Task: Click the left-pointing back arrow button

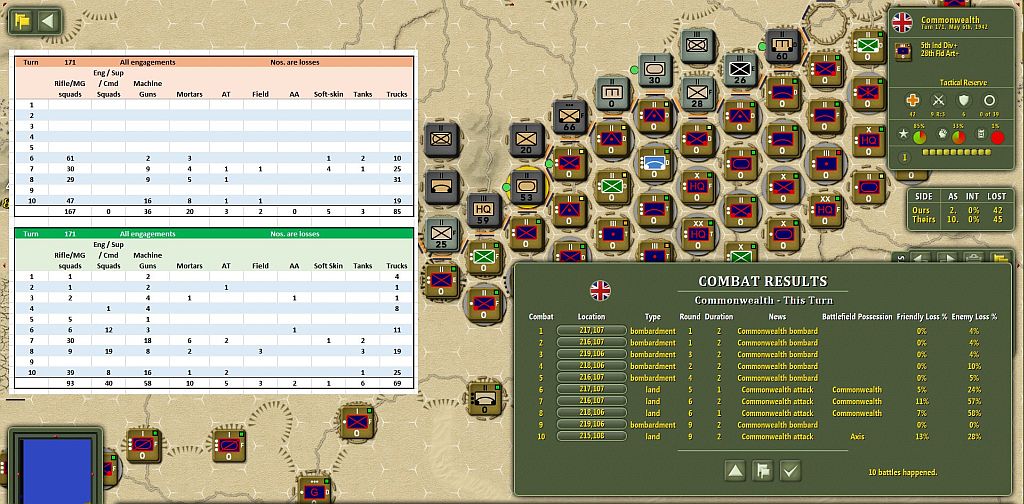Action: pos(47,22)
